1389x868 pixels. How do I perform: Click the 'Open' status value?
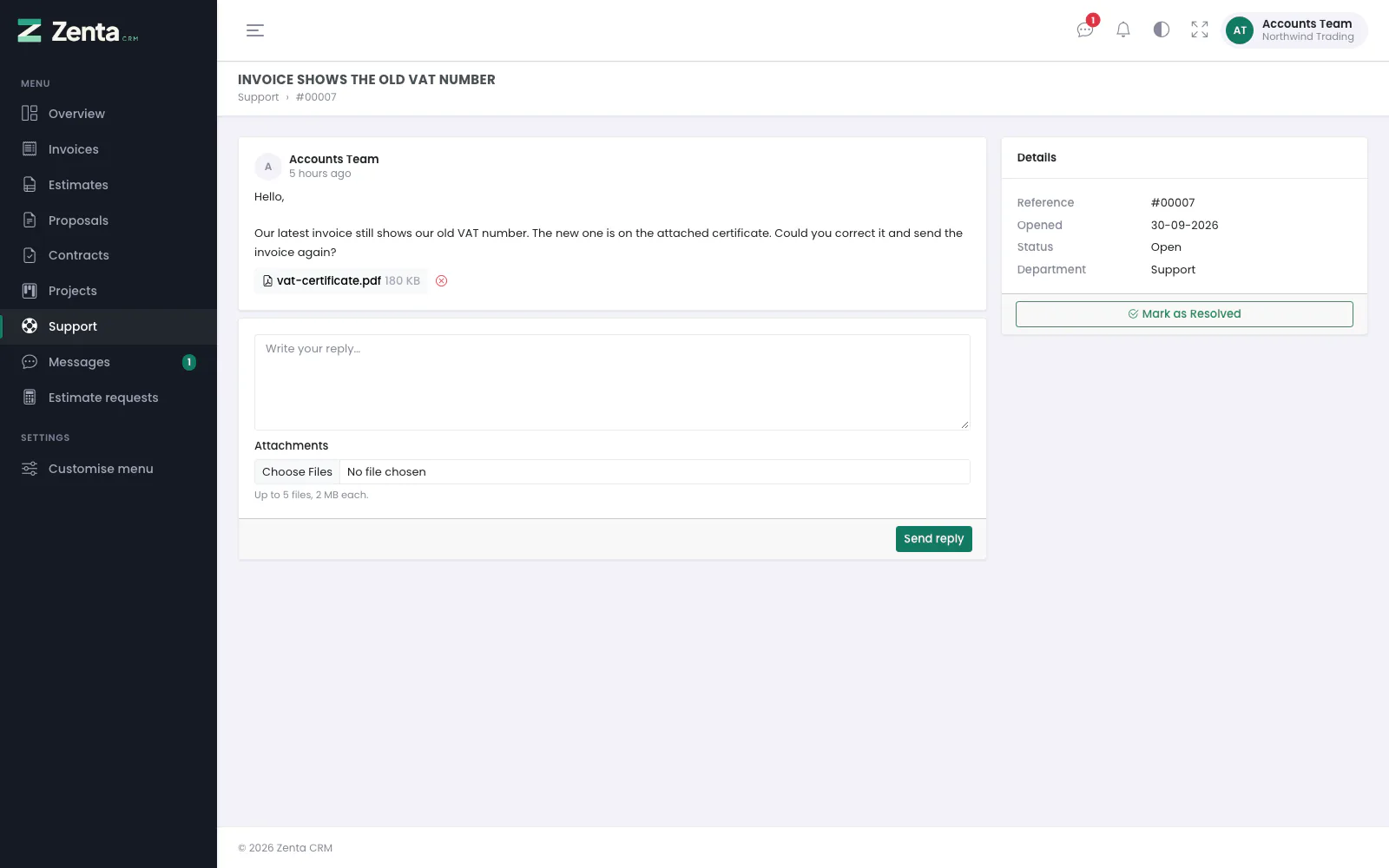point(1166,247)
